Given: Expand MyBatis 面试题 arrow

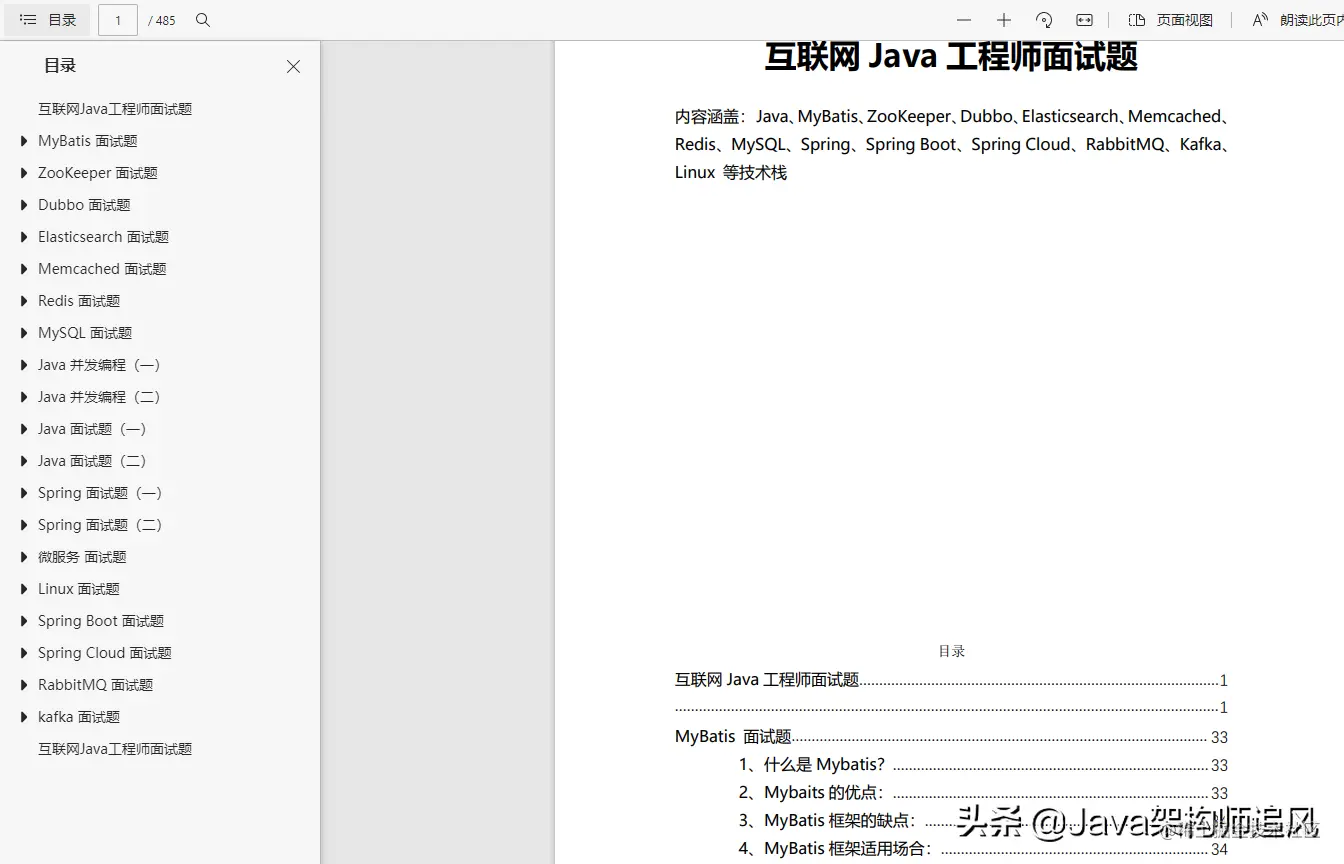Looking at the screenshot, I should pos(24,141).
